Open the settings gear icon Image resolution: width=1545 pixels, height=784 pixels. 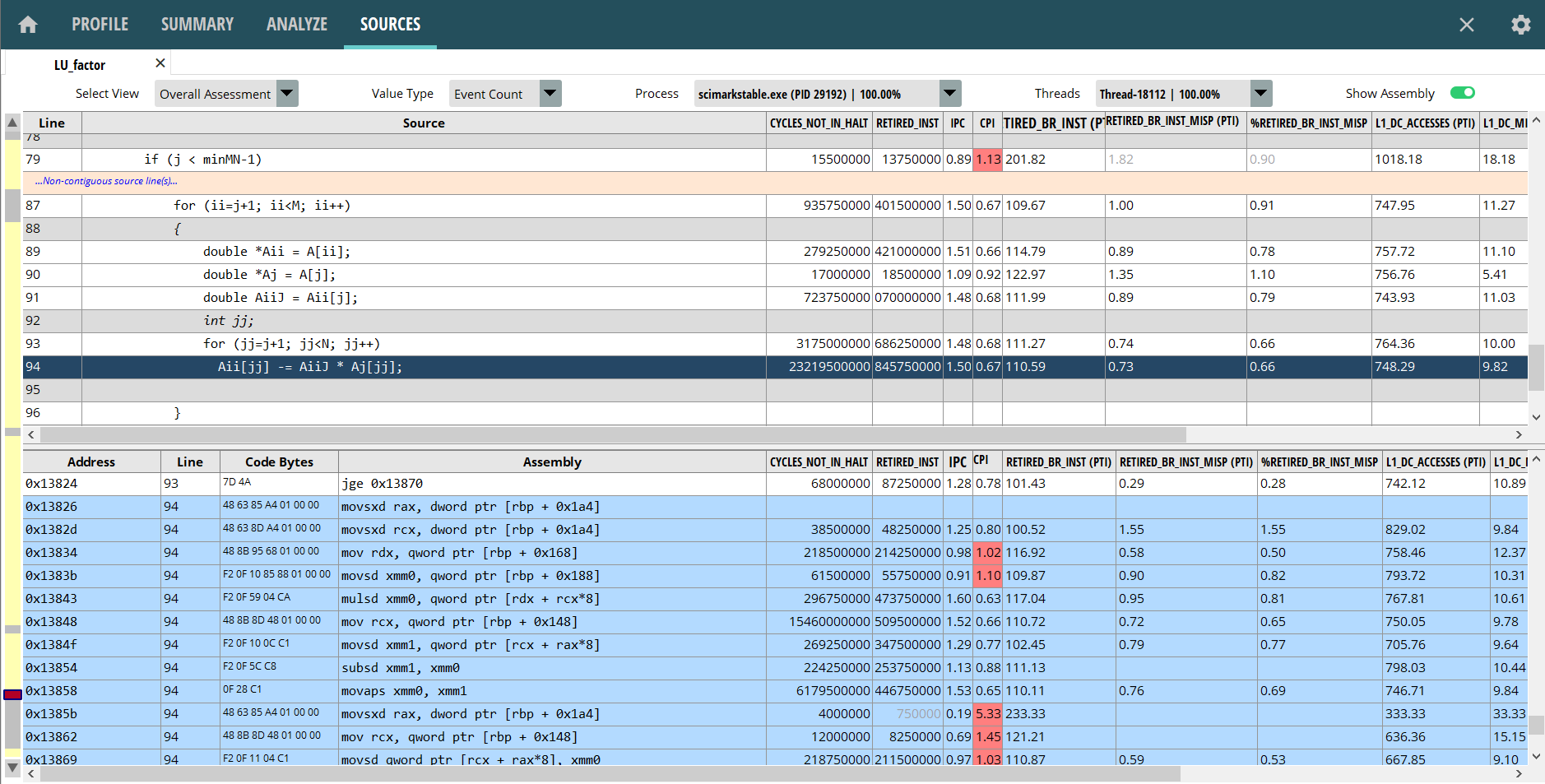(1520, 25)
